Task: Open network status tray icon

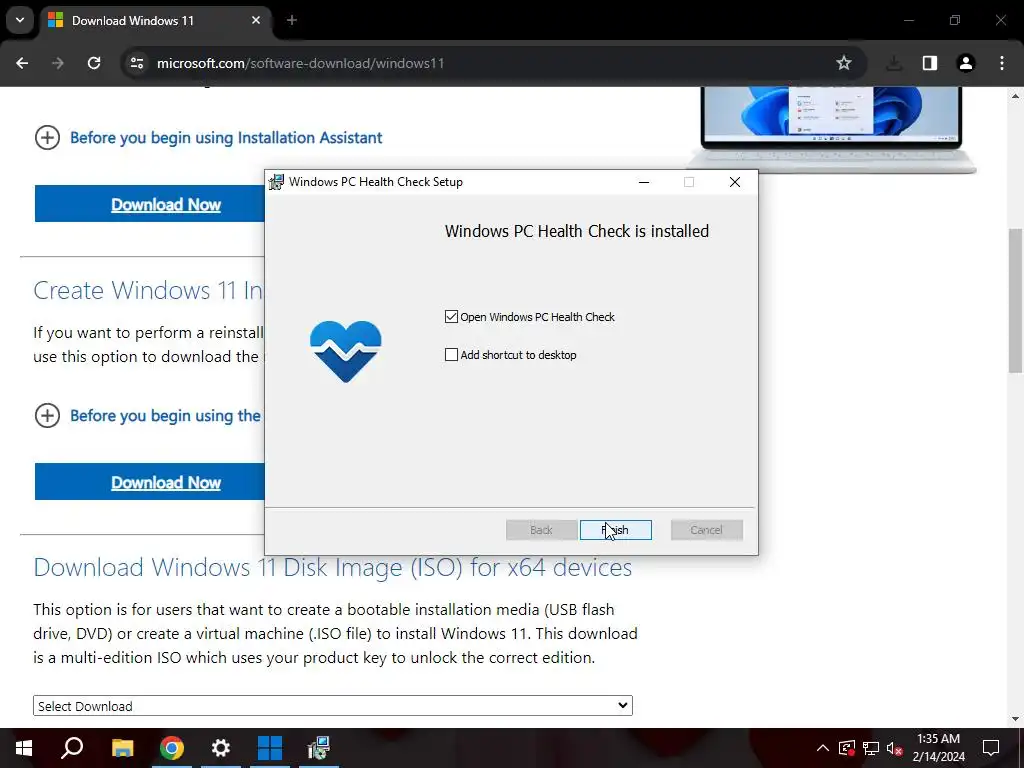Action: 871,748
